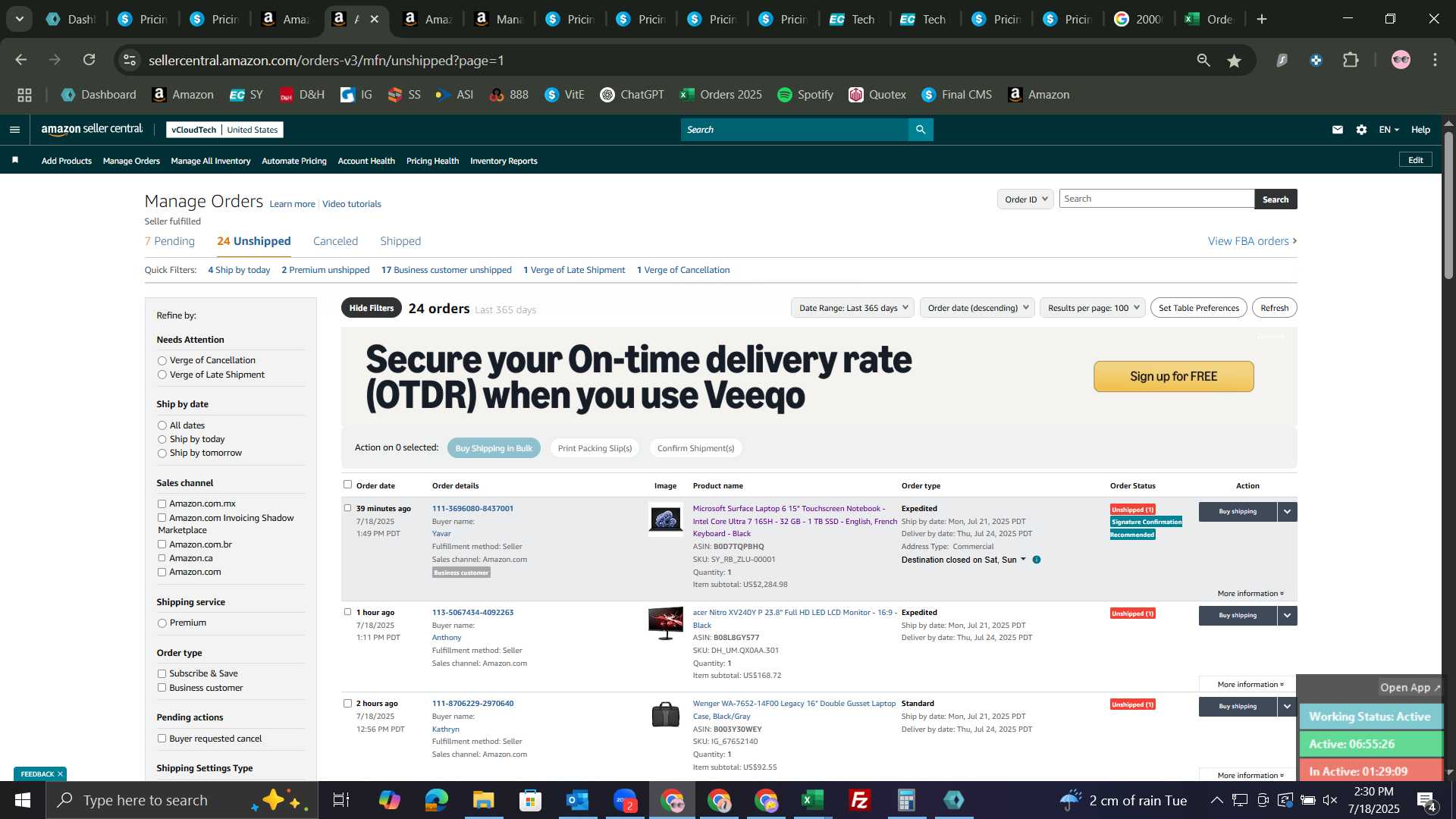This screenshot has height=819, width=1456.
Task: Open the Chrome three-dot menu
Action: tap(1435, 60)
